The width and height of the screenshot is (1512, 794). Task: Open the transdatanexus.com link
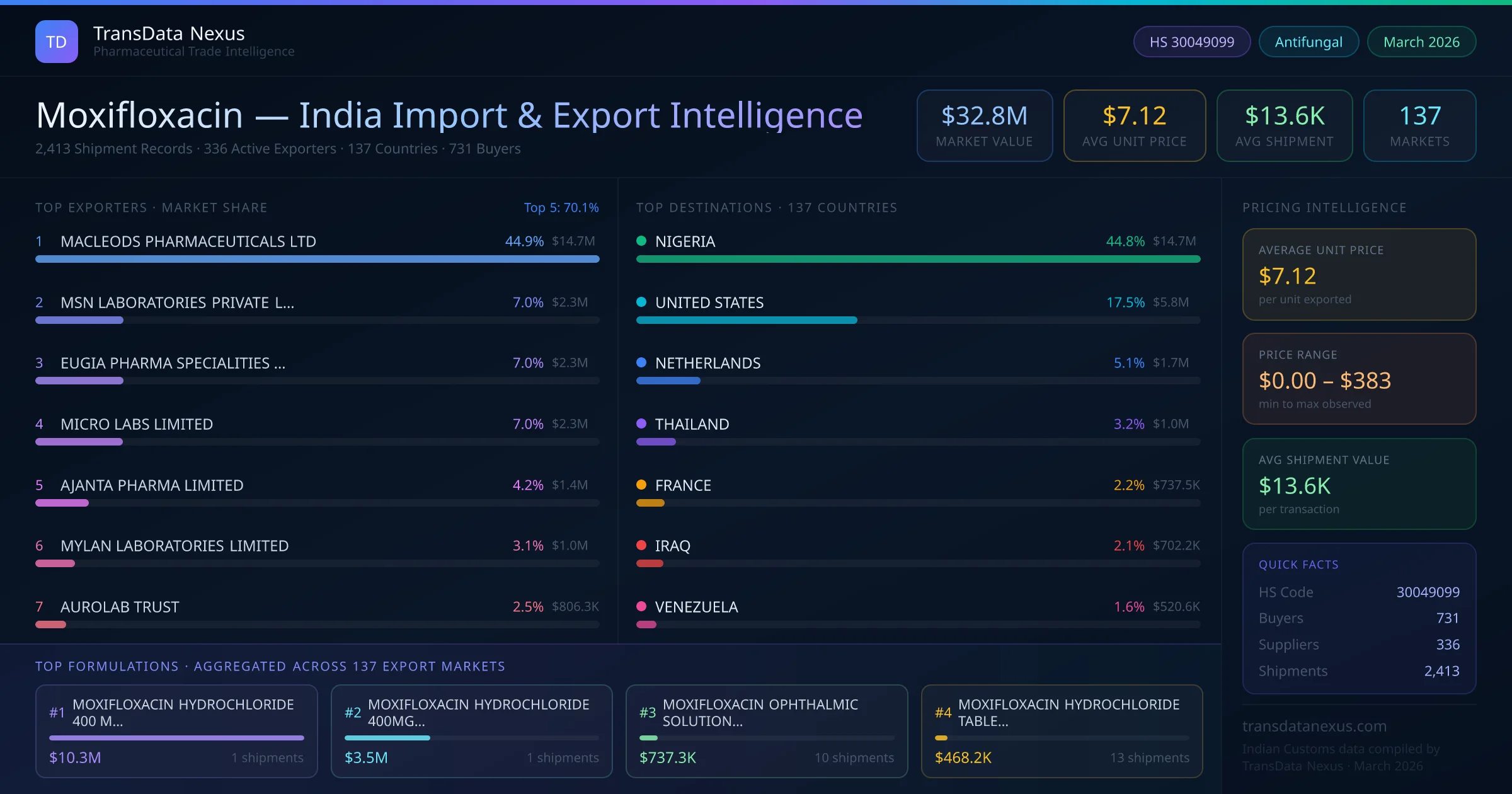pos(1314,726)
